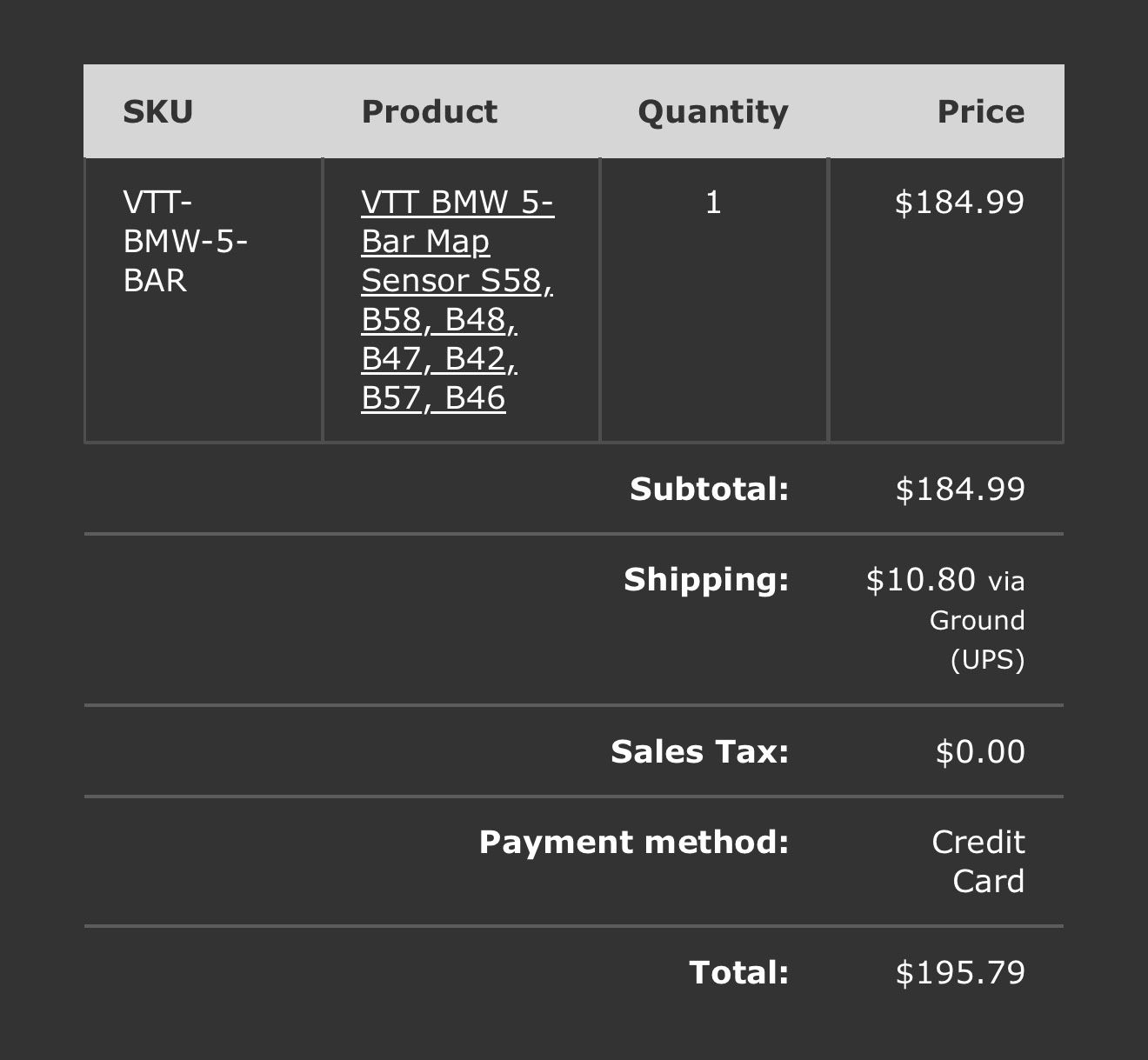This screenshot has width=1148, height=1060.
Task: Select the Quantity column header
Action: [x=712, y=111]
